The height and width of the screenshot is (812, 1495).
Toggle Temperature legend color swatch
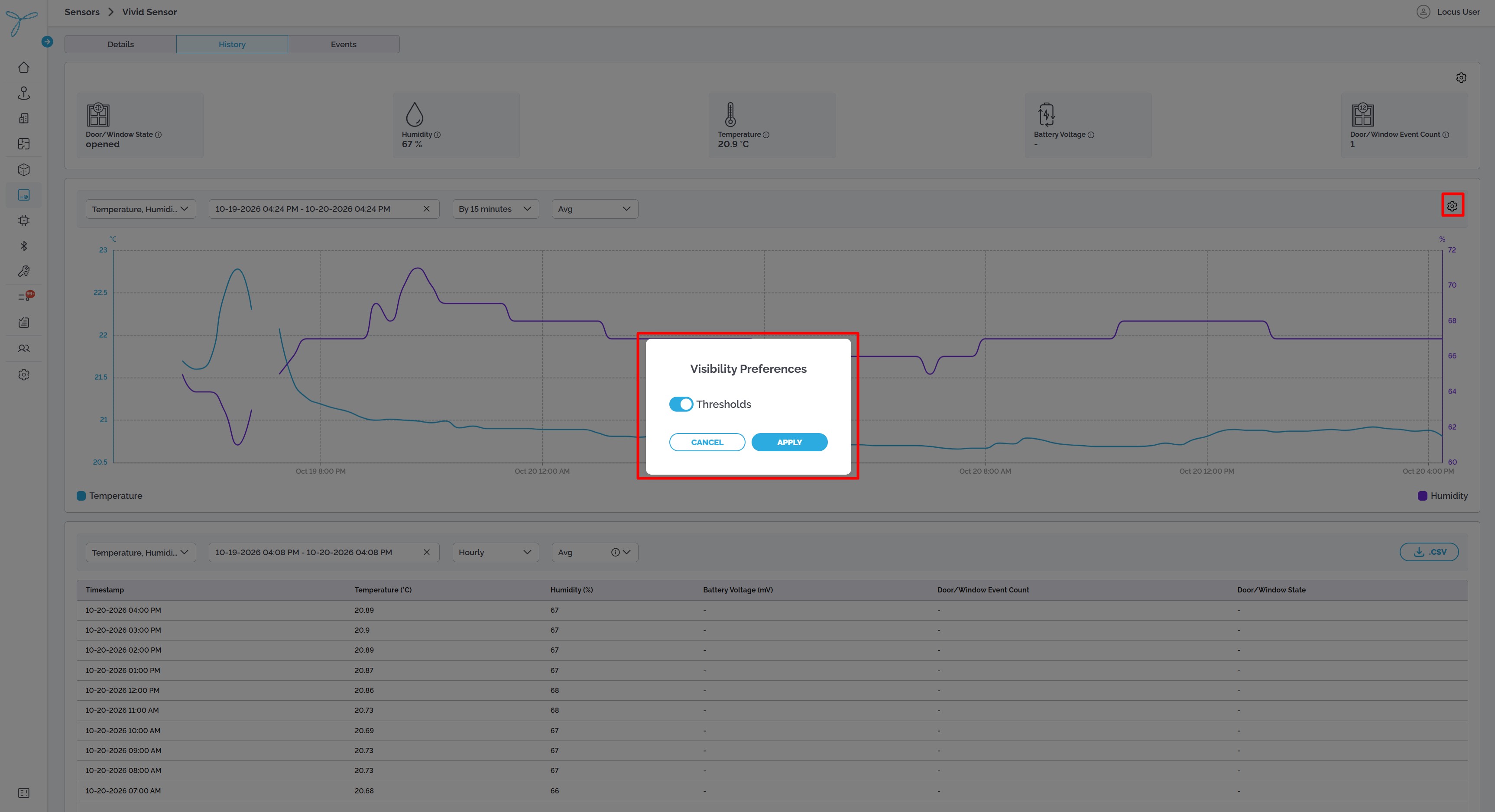pyautogui.click(x=81, y=496)
